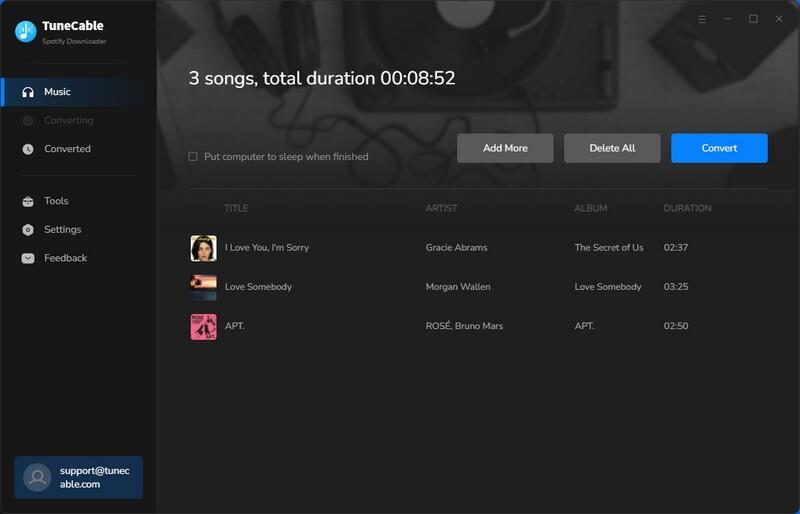Go to Settings in the sidebar
Viewport: 800px width, 514px height.
point(62,230)
